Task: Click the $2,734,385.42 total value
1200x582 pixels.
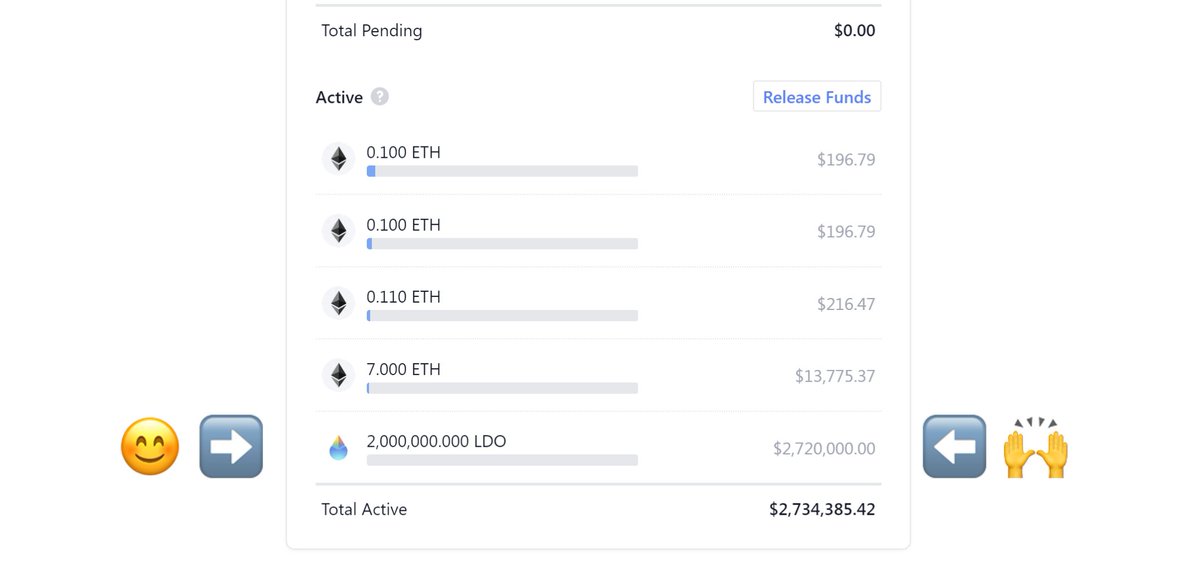Action: [x=822, y=509]
